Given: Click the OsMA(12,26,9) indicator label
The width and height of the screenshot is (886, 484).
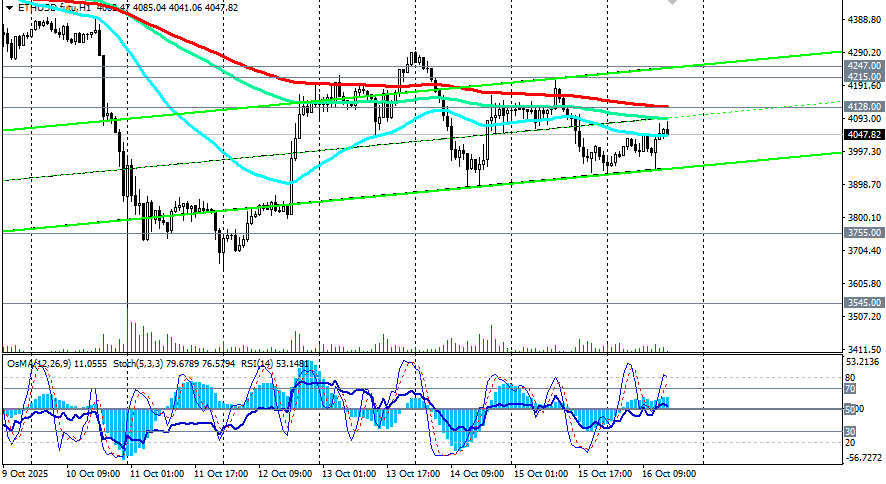Looking at the screenshot, I should click(39, 364).
